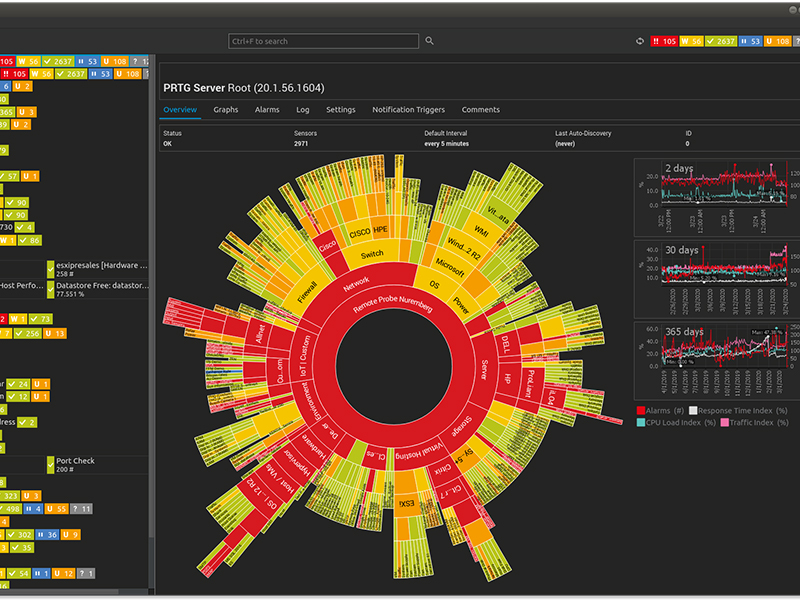Select the green 57 badge in device tree
800x600 pixels.
click(x=9, y=177)
